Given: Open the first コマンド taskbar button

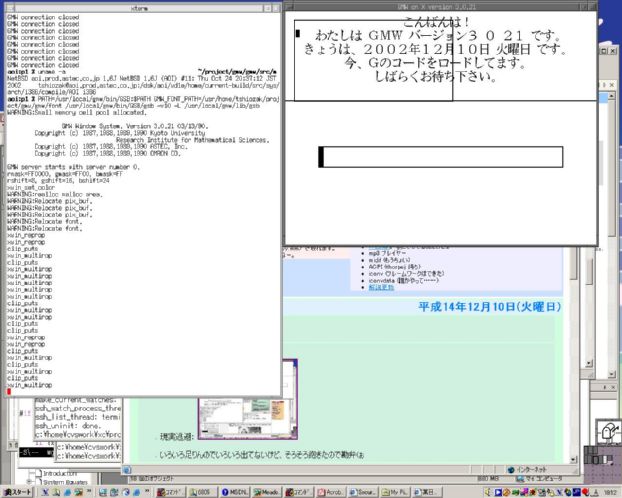Looking at the screenshot, I should coord(171,492).
